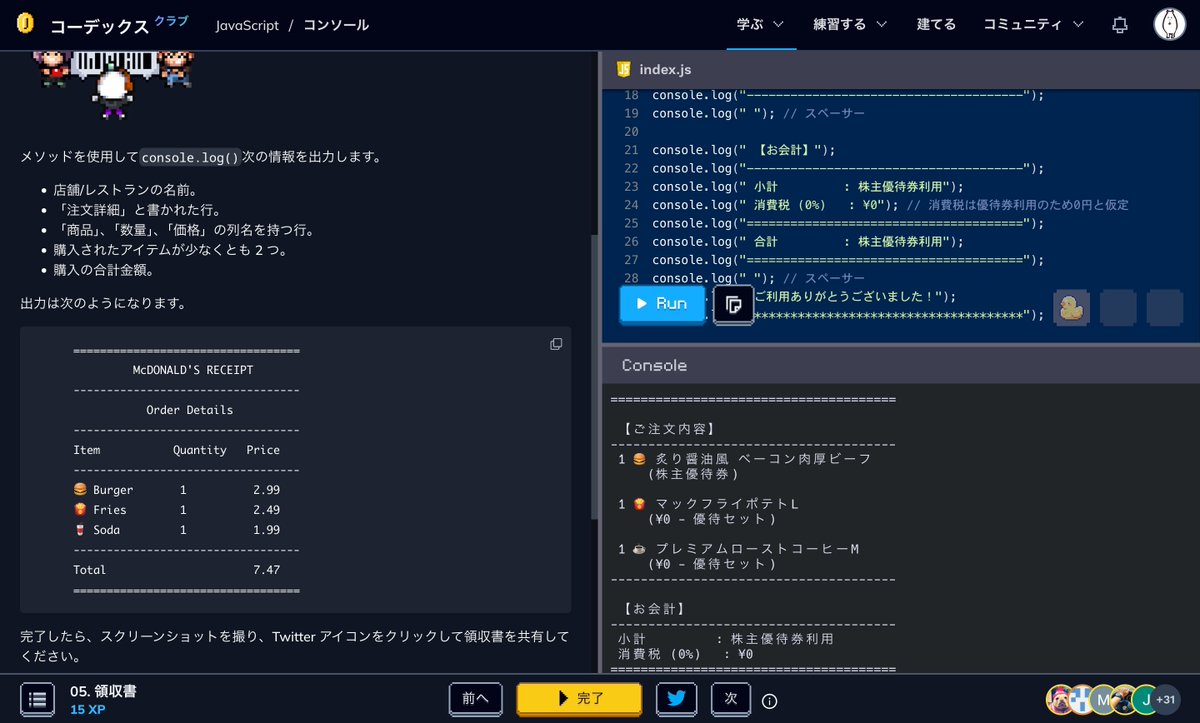The width and height of the screenshot is (1200, 723).
Task: Click the プレミアムローストコーヒーM console line
Action: pyautogui.click(x=738, y=549)
